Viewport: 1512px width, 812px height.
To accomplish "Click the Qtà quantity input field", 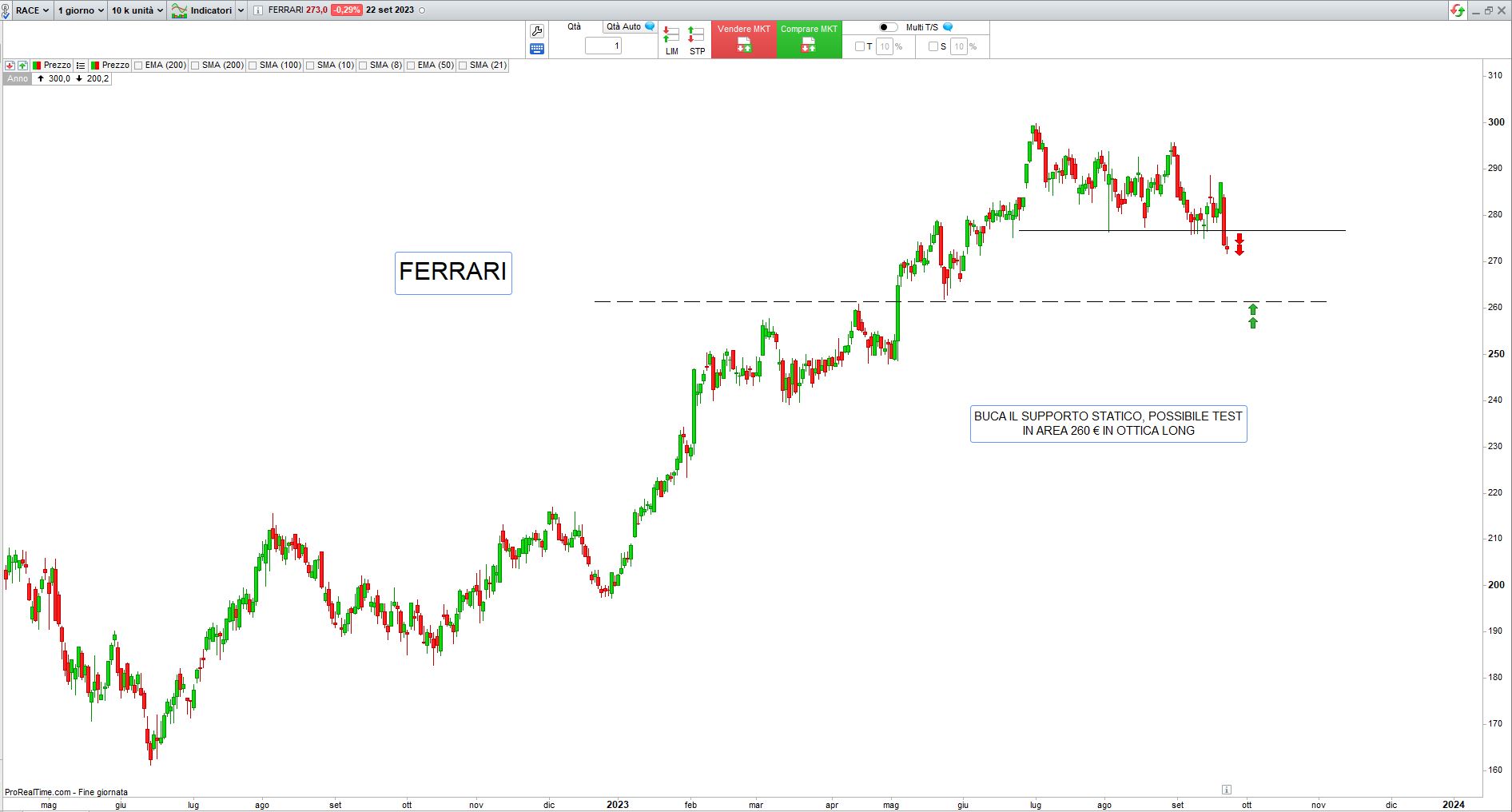I will click(x=603, y=46).
